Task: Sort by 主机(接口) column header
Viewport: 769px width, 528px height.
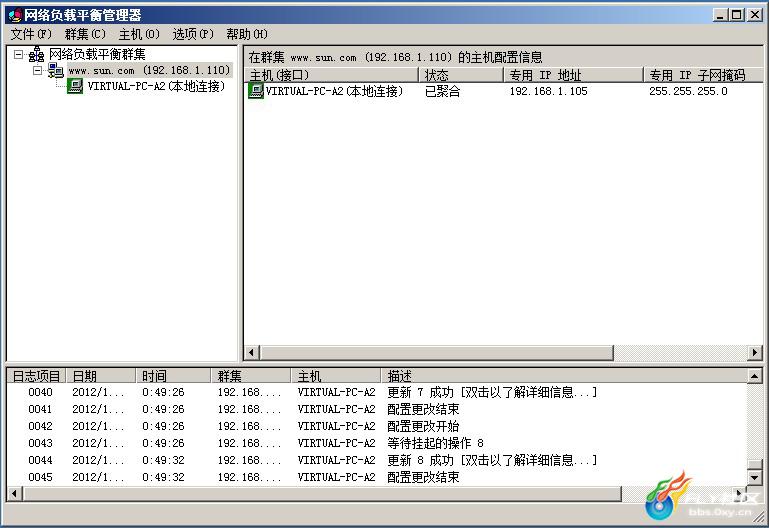Action: click(332, 75)
